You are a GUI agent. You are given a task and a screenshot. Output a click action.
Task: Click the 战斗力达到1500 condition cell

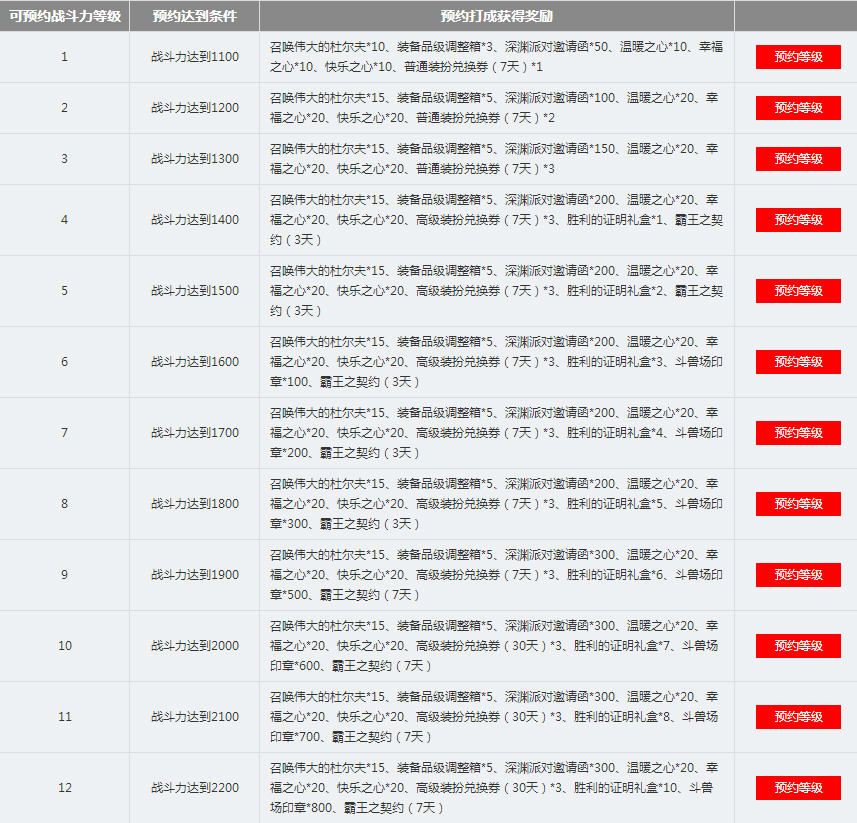pos(193,289)
